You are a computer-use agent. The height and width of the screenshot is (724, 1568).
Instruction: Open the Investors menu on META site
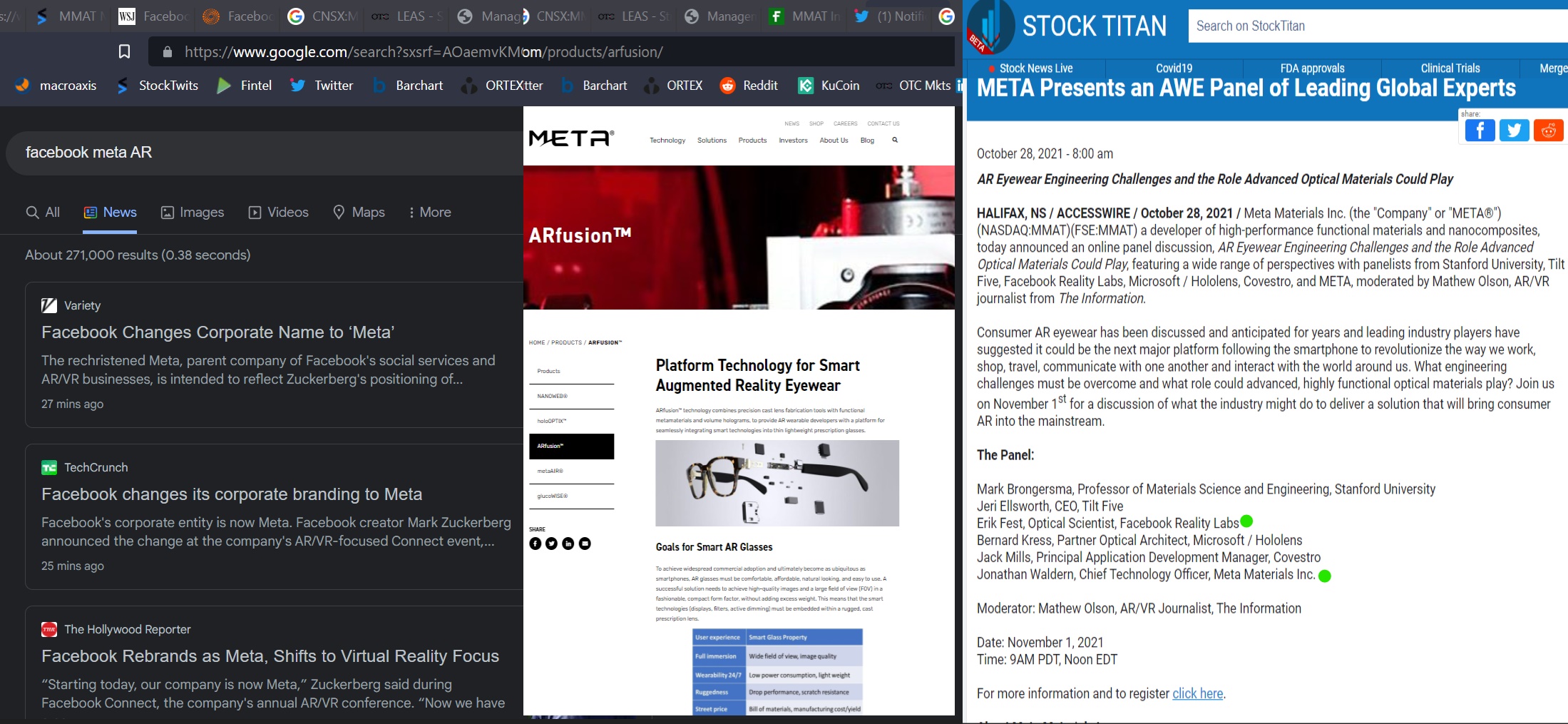click(793, 141)
